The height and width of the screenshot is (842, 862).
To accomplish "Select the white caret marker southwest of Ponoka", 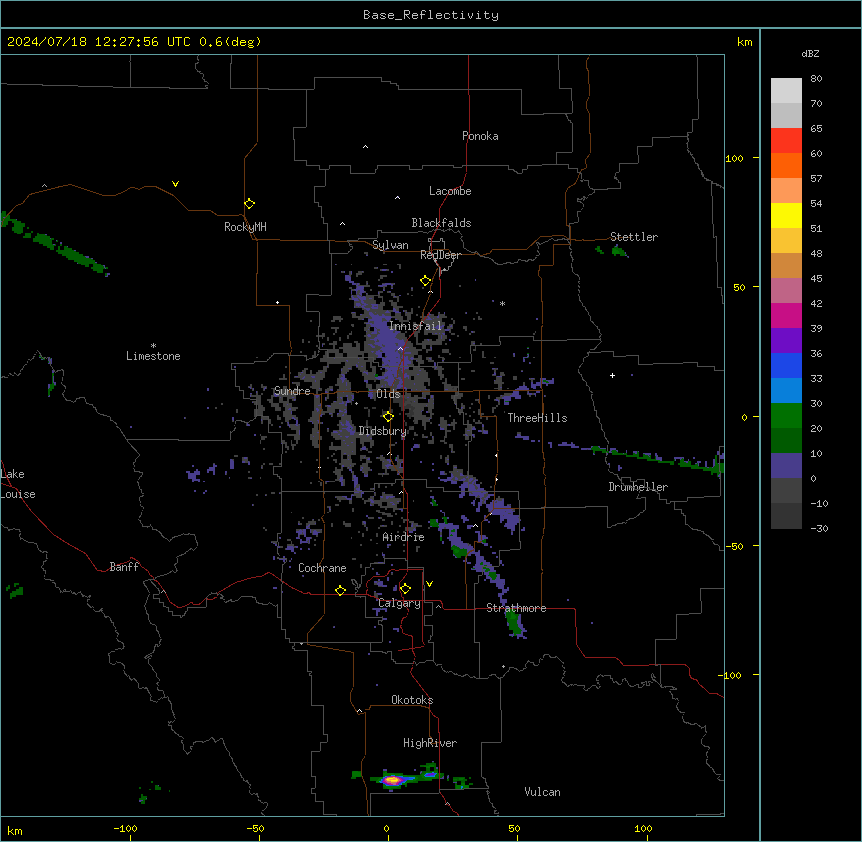I will [365, 147].
